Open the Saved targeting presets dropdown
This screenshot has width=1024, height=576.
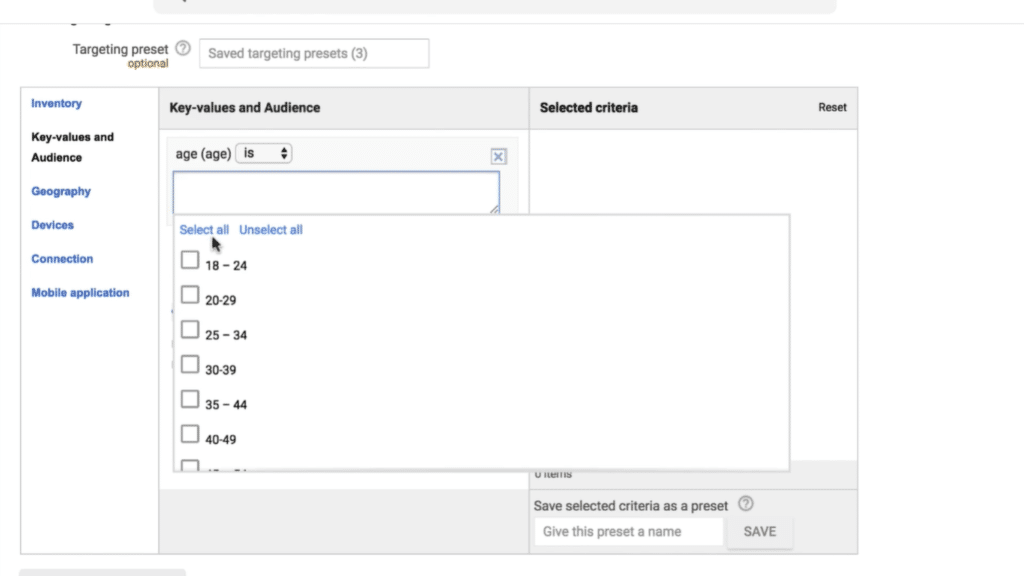[x=313, y=53]
